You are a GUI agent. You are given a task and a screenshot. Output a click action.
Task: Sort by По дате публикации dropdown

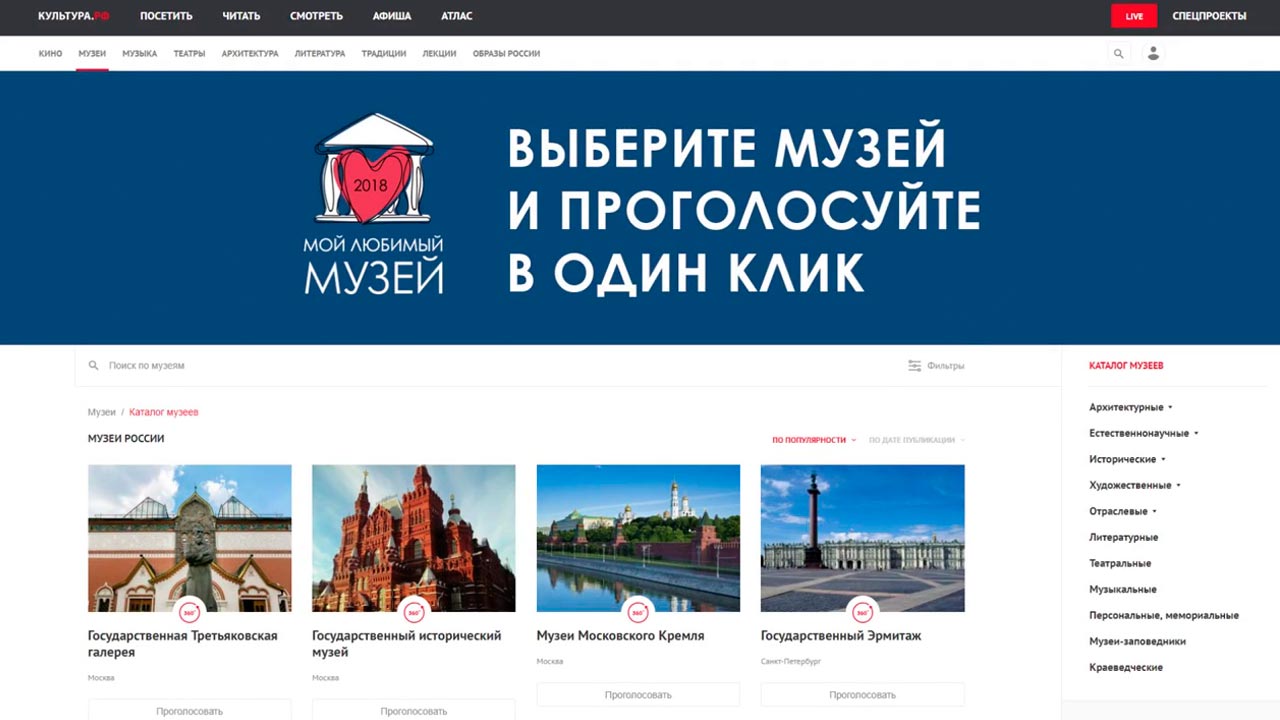(917, 440)
